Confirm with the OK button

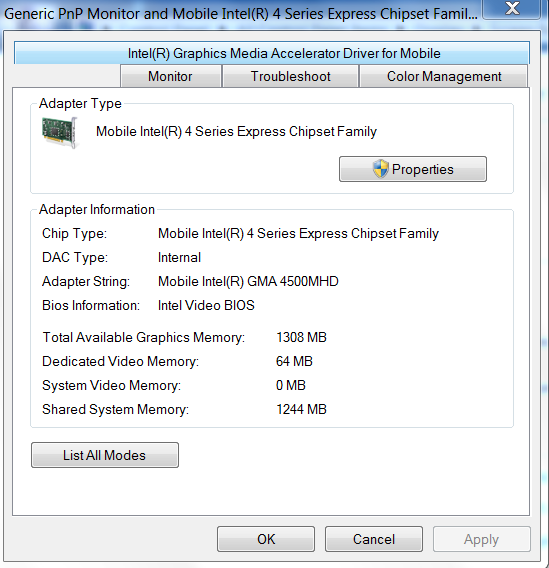pyautogui.click(x=266, y=539)
